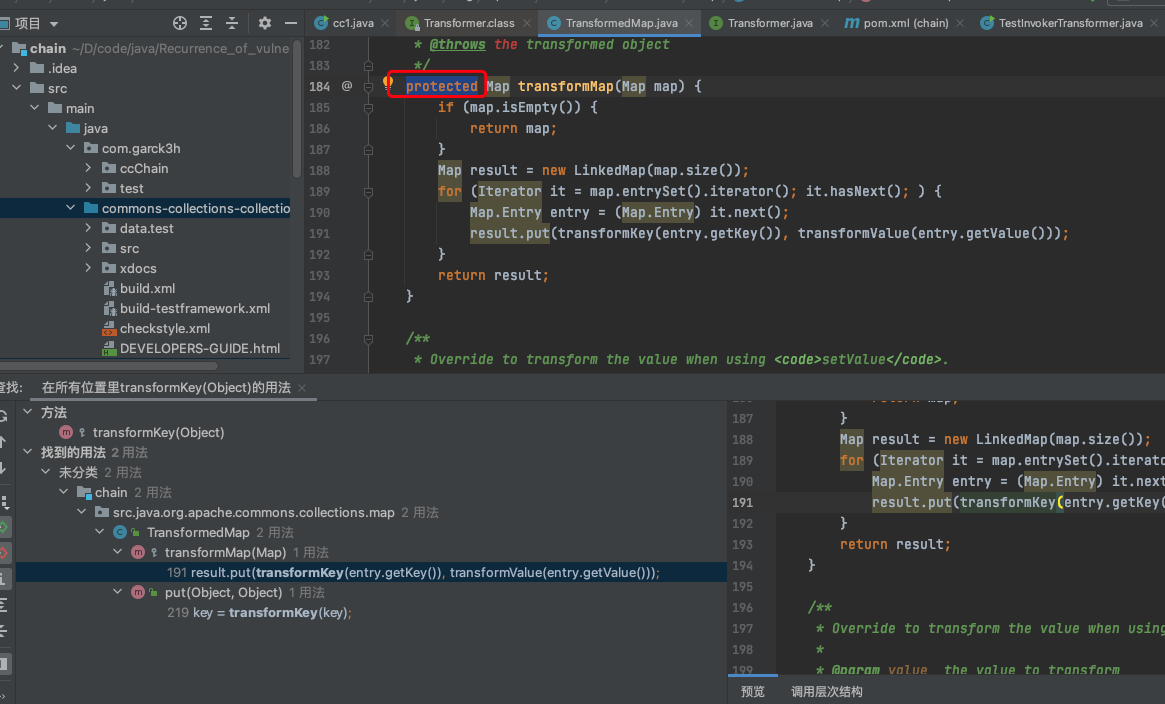Close the Transformer.class editor tab
Viewport: 1165px width, 704px height.
[527, 23]
